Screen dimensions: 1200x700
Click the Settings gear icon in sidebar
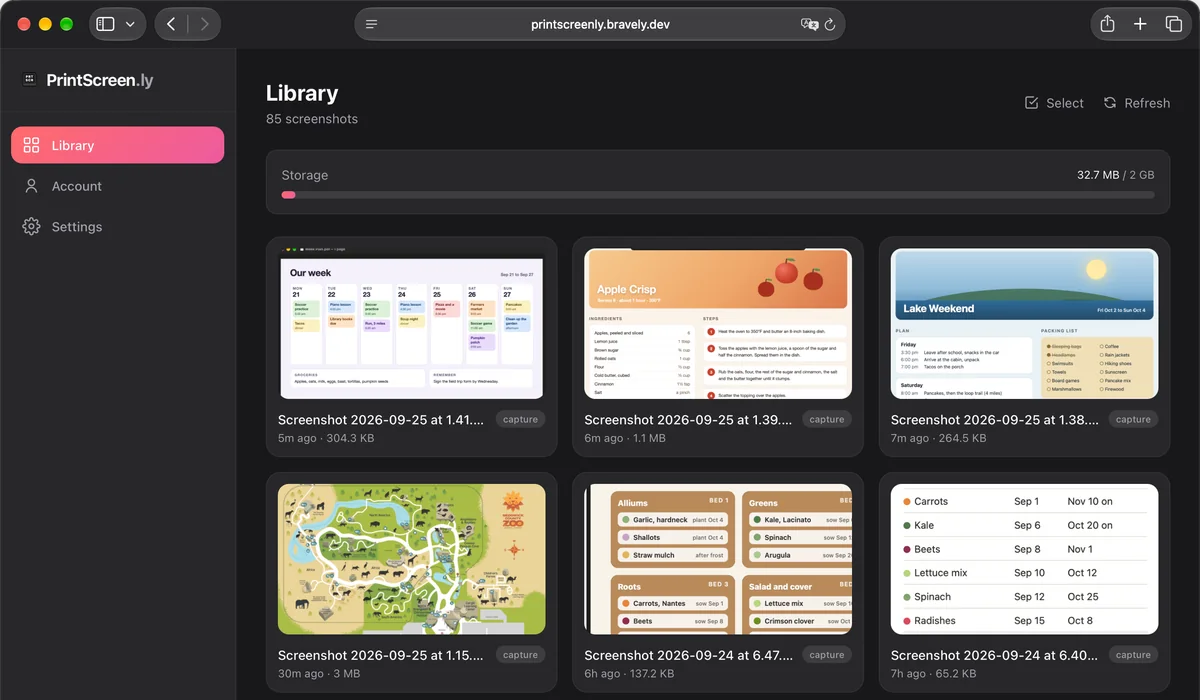click(31, 227)
